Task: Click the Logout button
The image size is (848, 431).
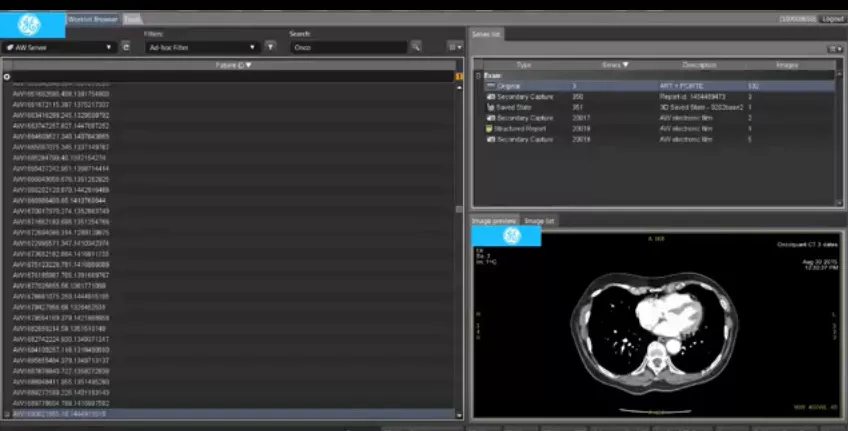Action: [833, 19]
